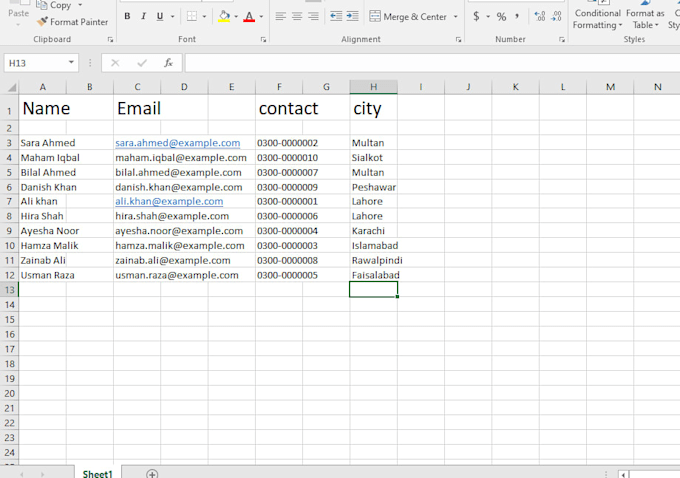Decrease indent
Viewport: 680px width, 478px height.
[336, 16]
